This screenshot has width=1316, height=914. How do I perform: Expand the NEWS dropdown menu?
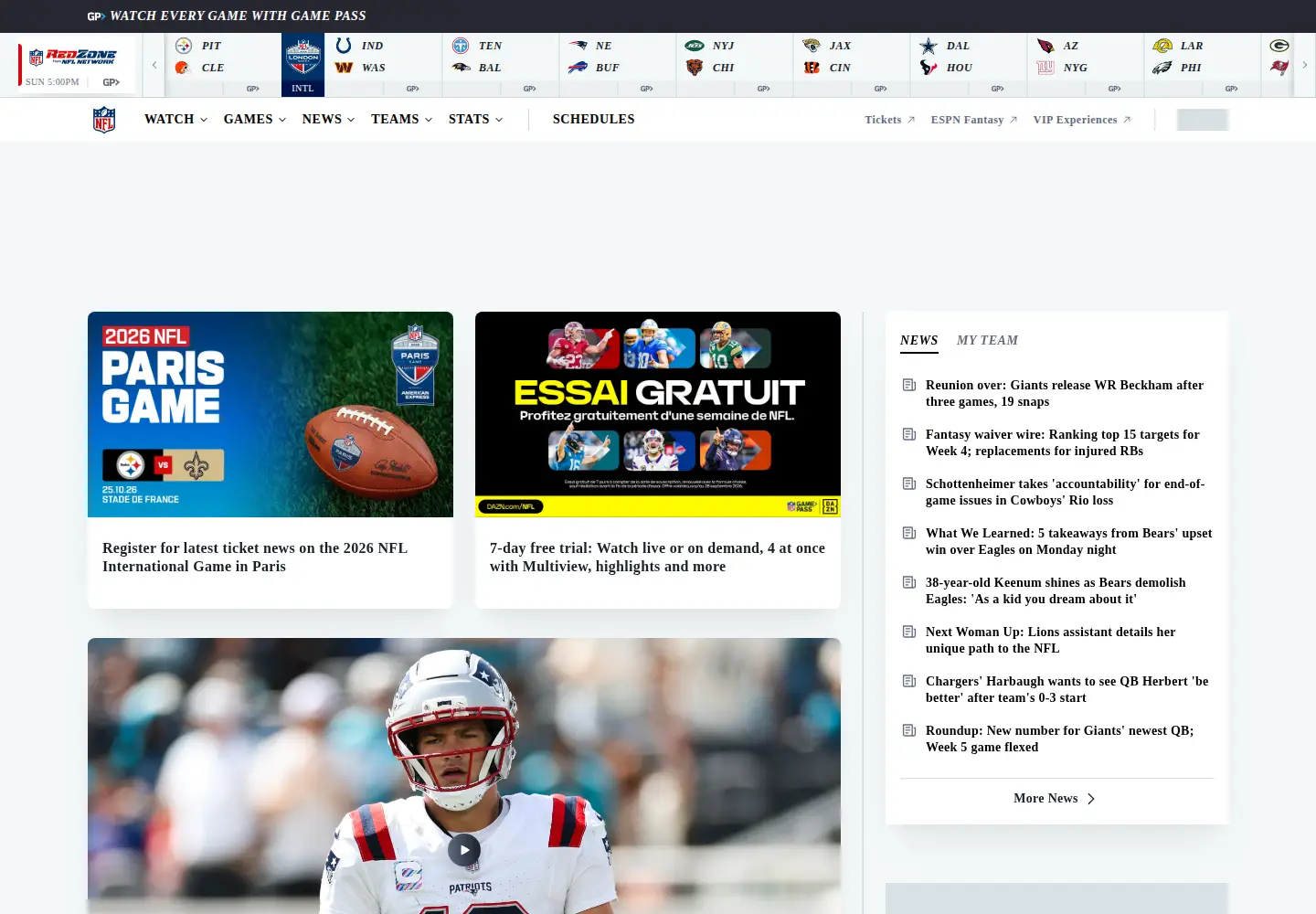(x=328, y=120)
